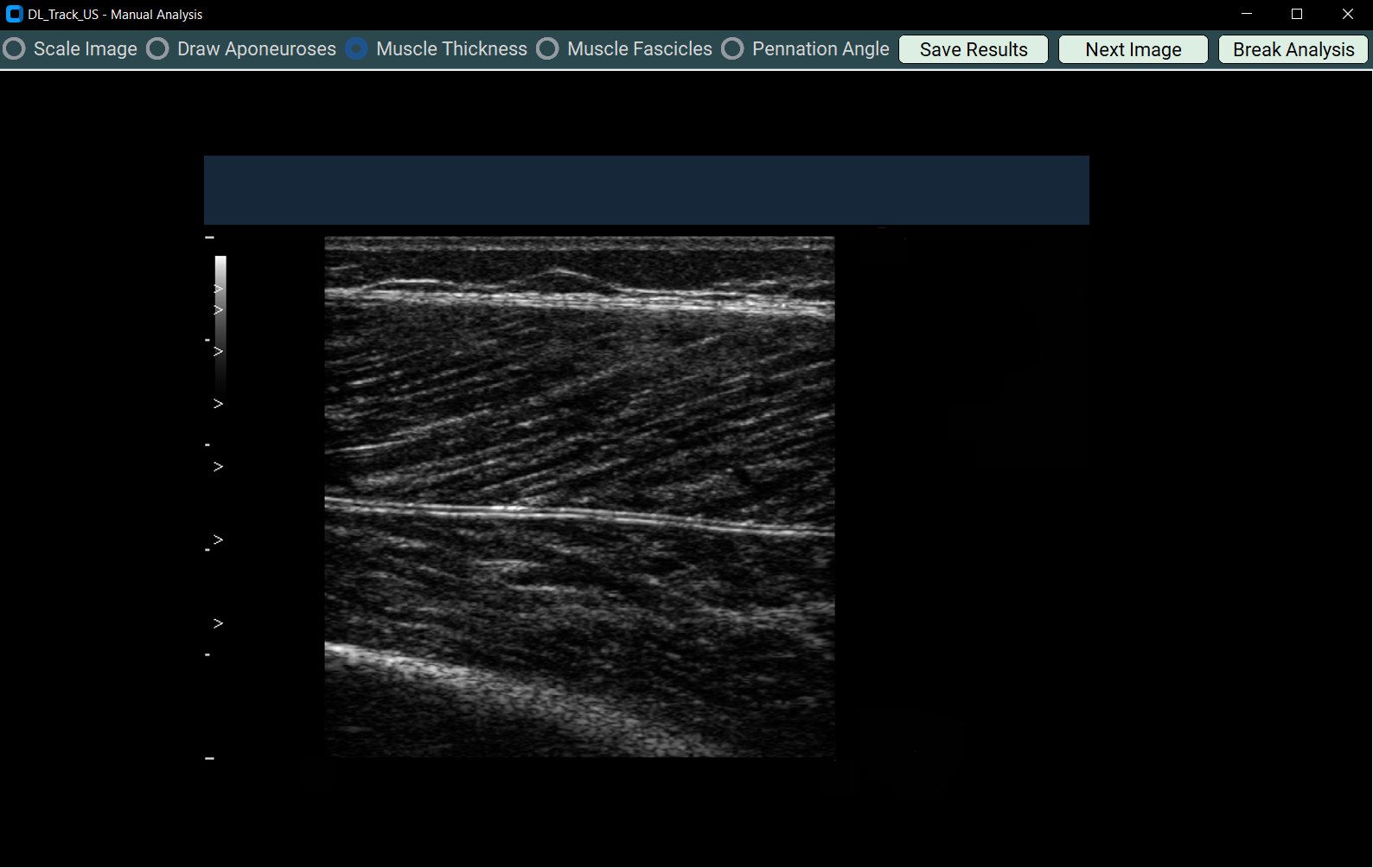The height and width of the screenshot is (868, 1373).
Task: Enable the Pennation Angle option
Action: tap(732, 49)
